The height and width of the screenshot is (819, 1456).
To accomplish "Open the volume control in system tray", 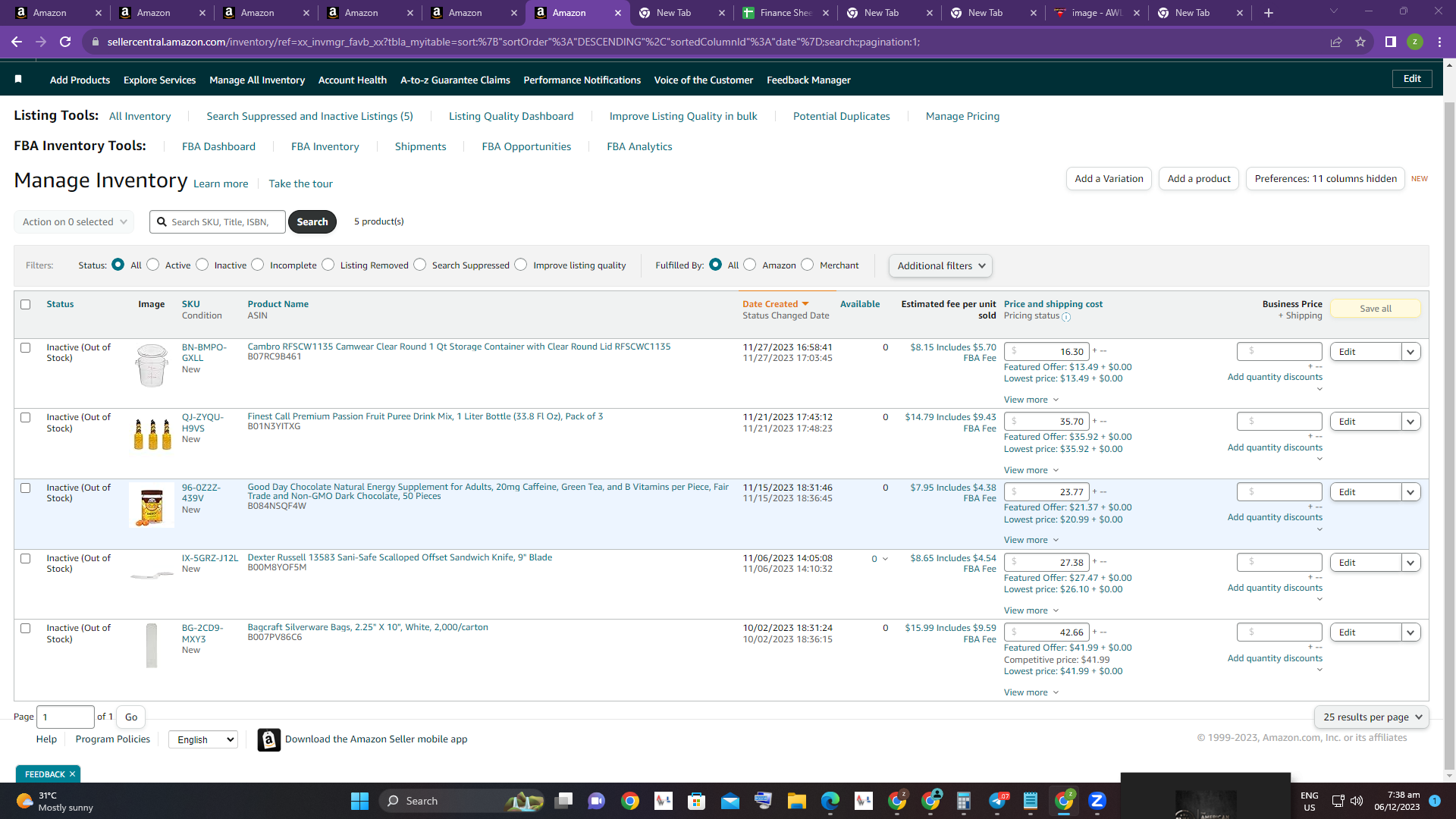I will point(1357,801).
